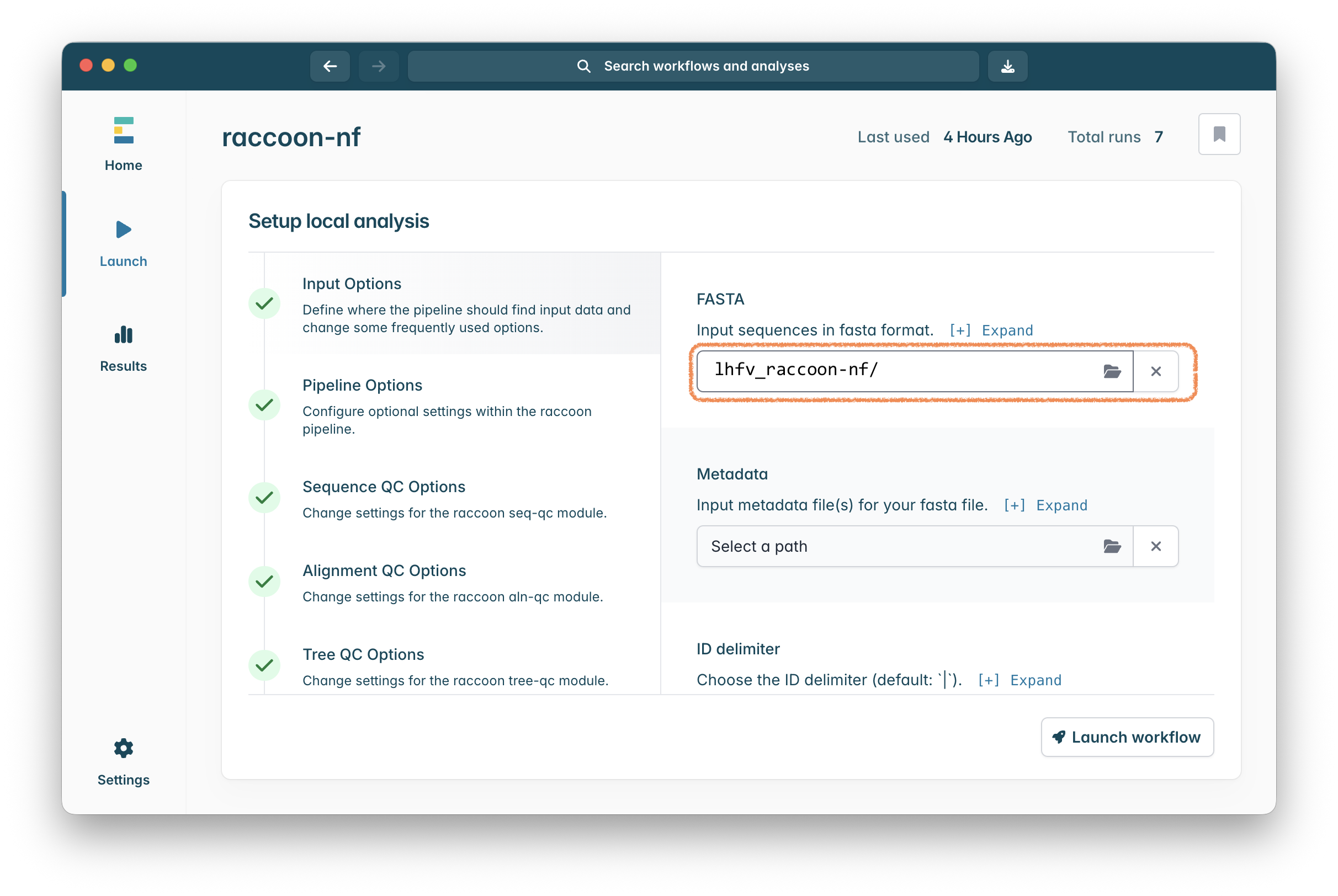Expand the FASTA description

[991, 330]
